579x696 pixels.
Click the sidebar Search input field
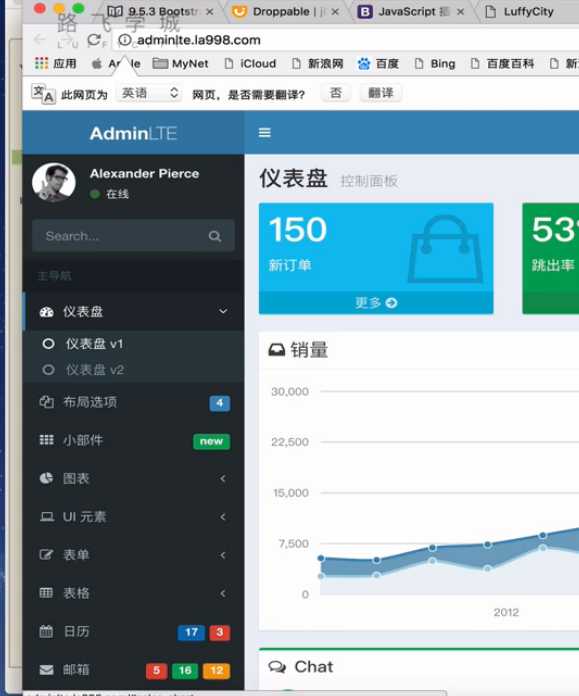click(x=120, y=236)
